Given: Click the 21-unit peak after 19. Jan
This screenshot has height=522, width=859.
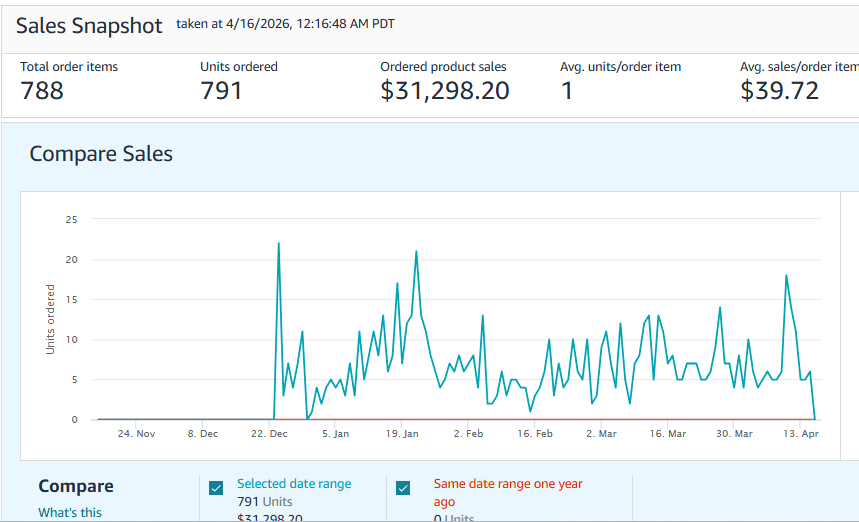Looking at the screenshot, I should pos(416,251).
